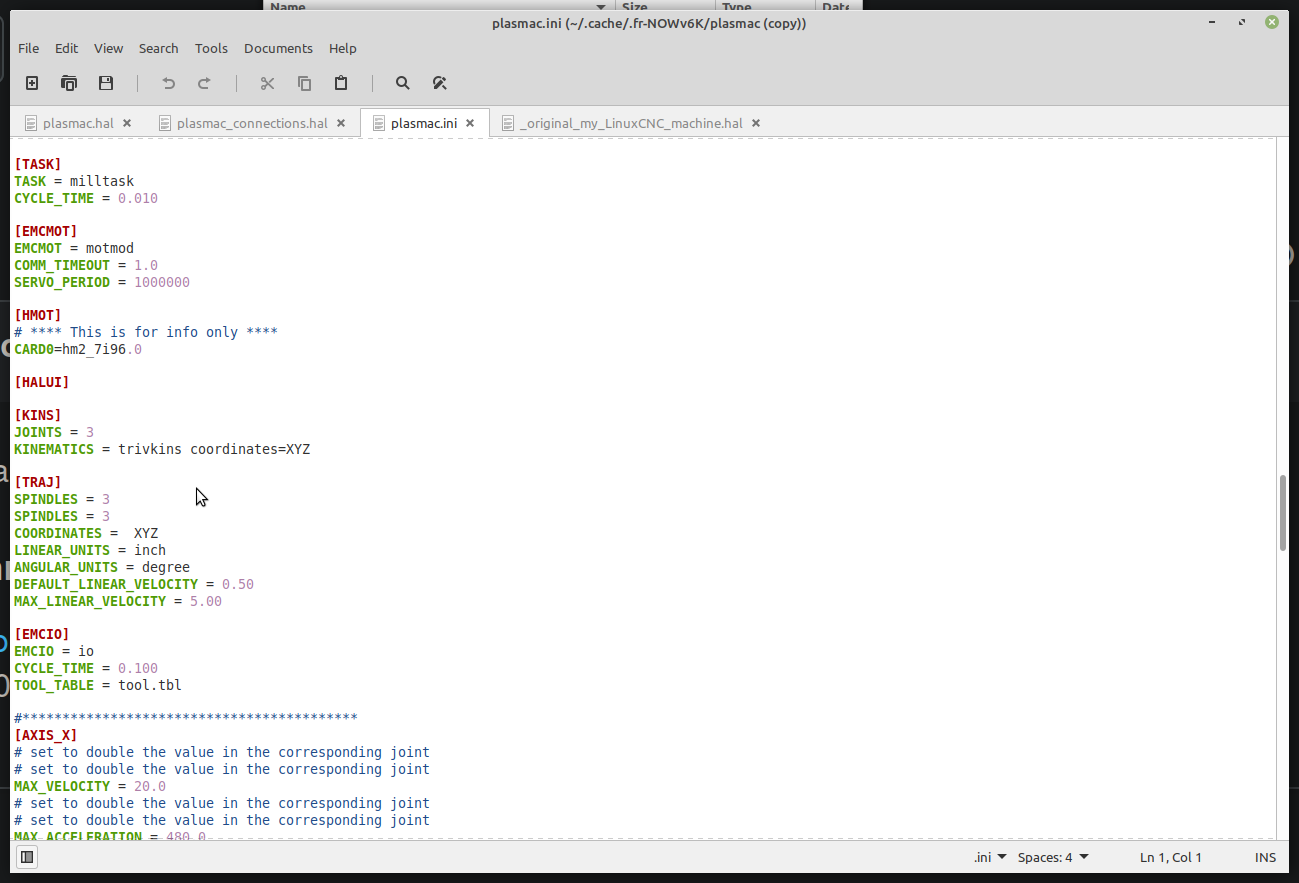This screenshot has width=1299, height=883.
Task: Minimize the plasmac.ini editor window
Action: click(x=1213, y=22)
